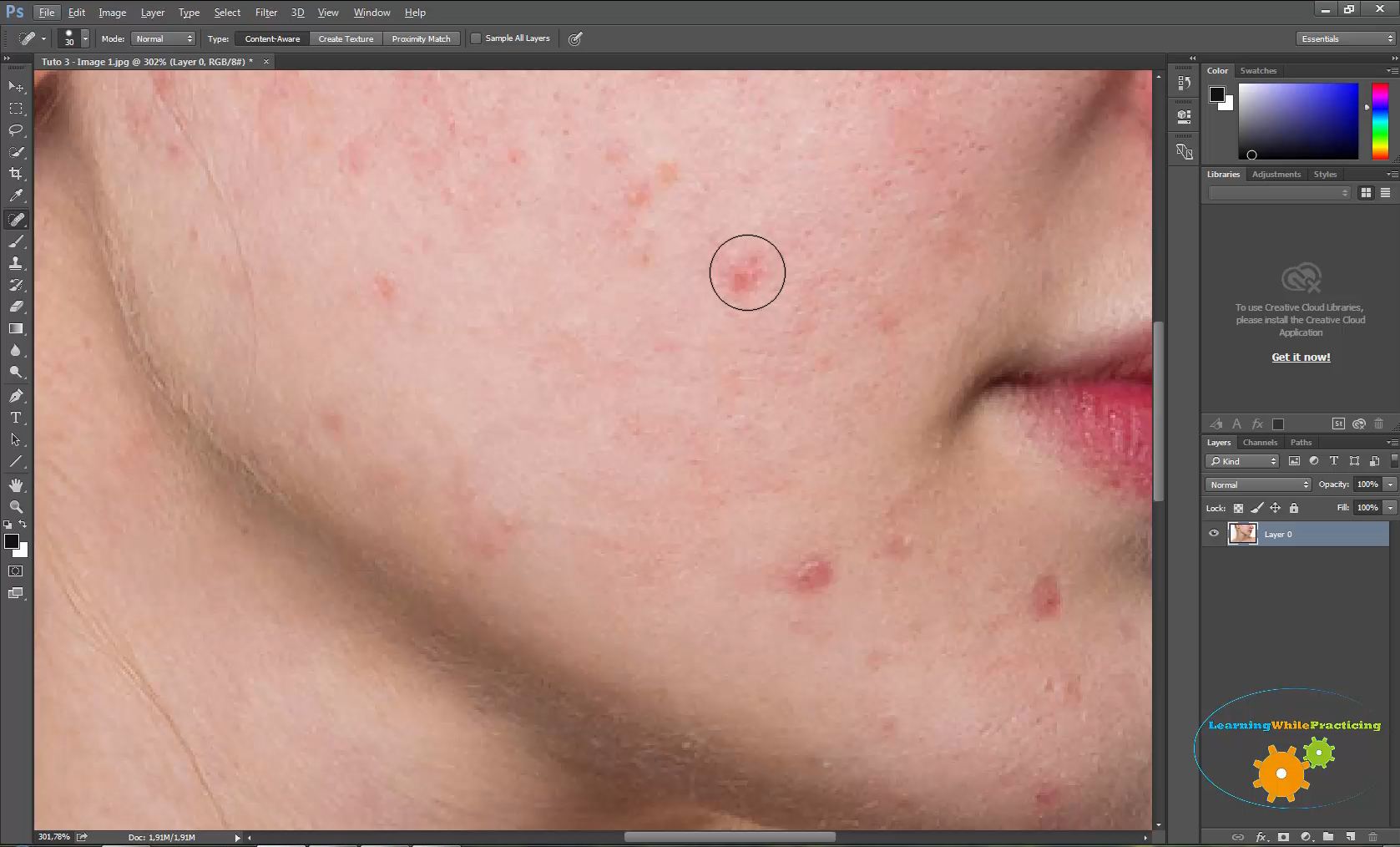Viewport: 1400px width, 847px height.
Task: Reset default foreground and background colors
Action: (x=8, y=525)
